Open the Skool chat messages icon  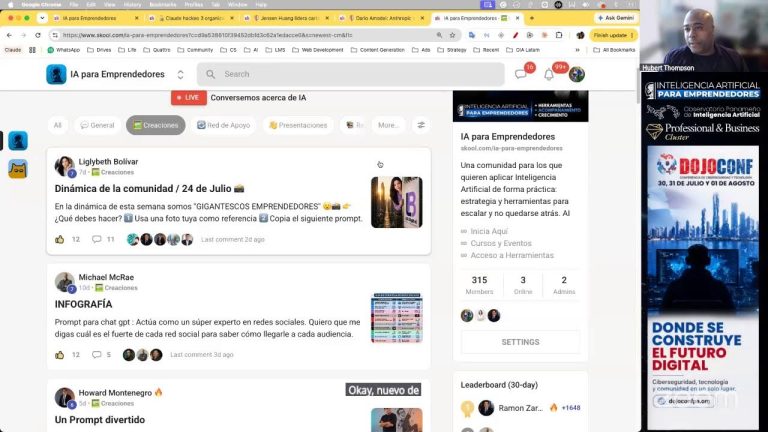[521, 74]
